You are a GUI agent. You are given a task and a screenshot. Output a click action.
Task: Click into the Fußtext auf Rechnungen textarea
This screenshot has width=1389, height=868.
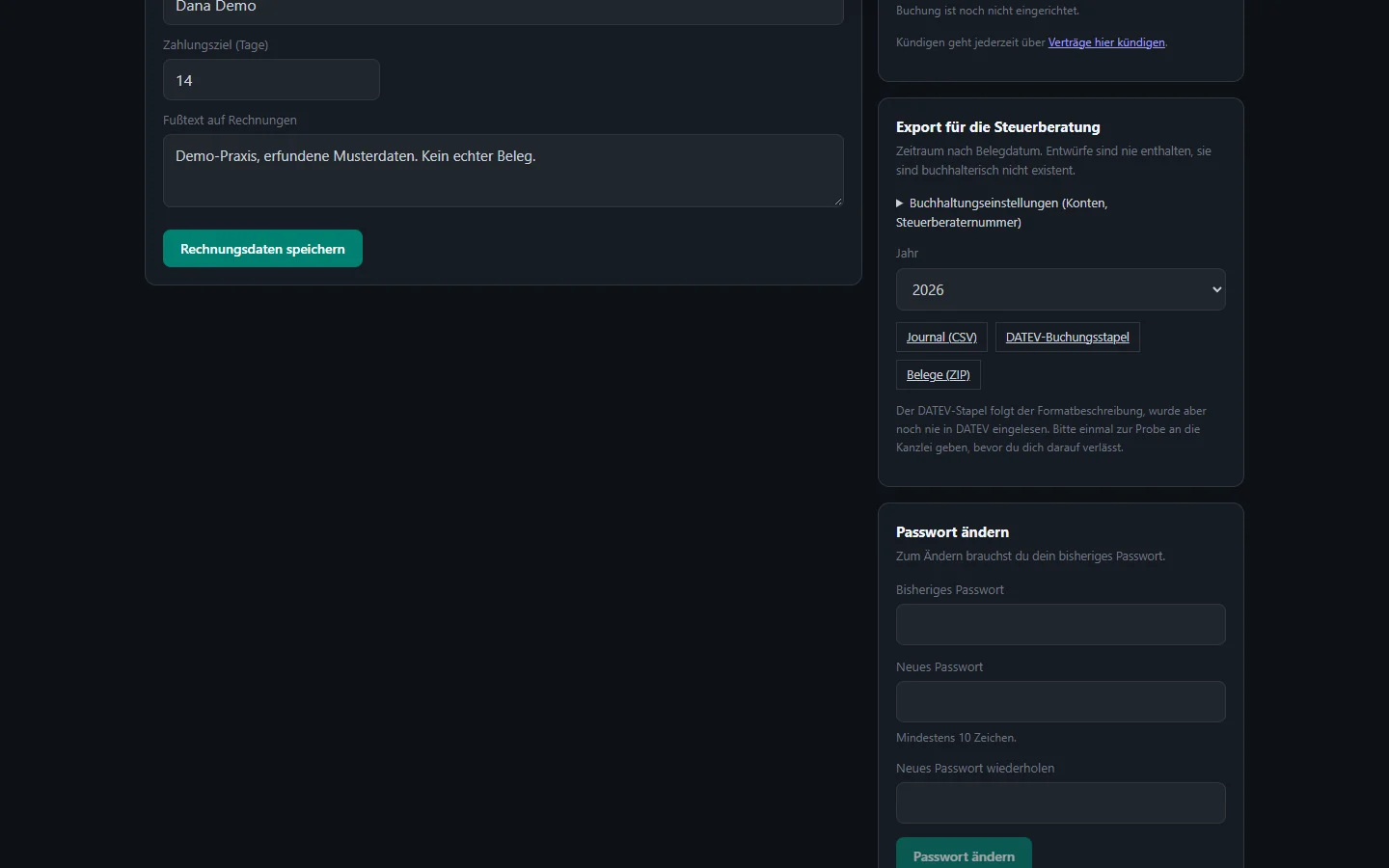[x=504, y=171]
